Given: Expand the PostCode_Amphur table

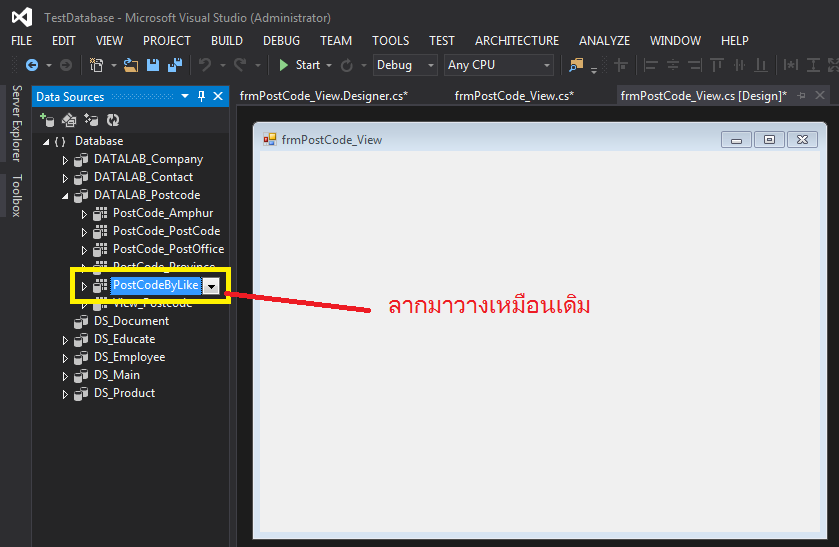Looking at the screenshot, I should coord(84,214).
